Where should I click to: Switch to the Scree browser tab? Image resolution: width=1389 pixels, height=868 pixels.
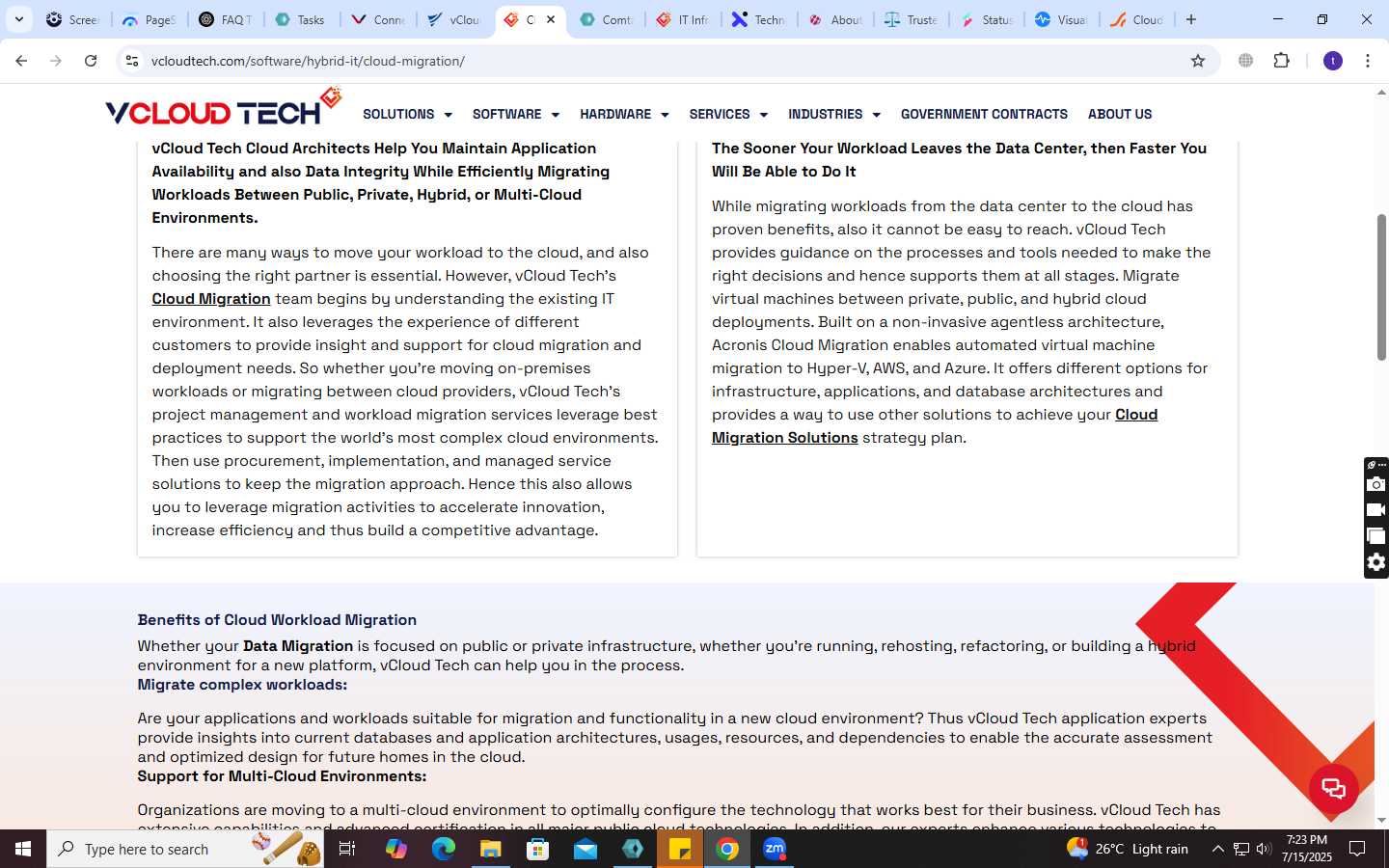click(73, 19)
